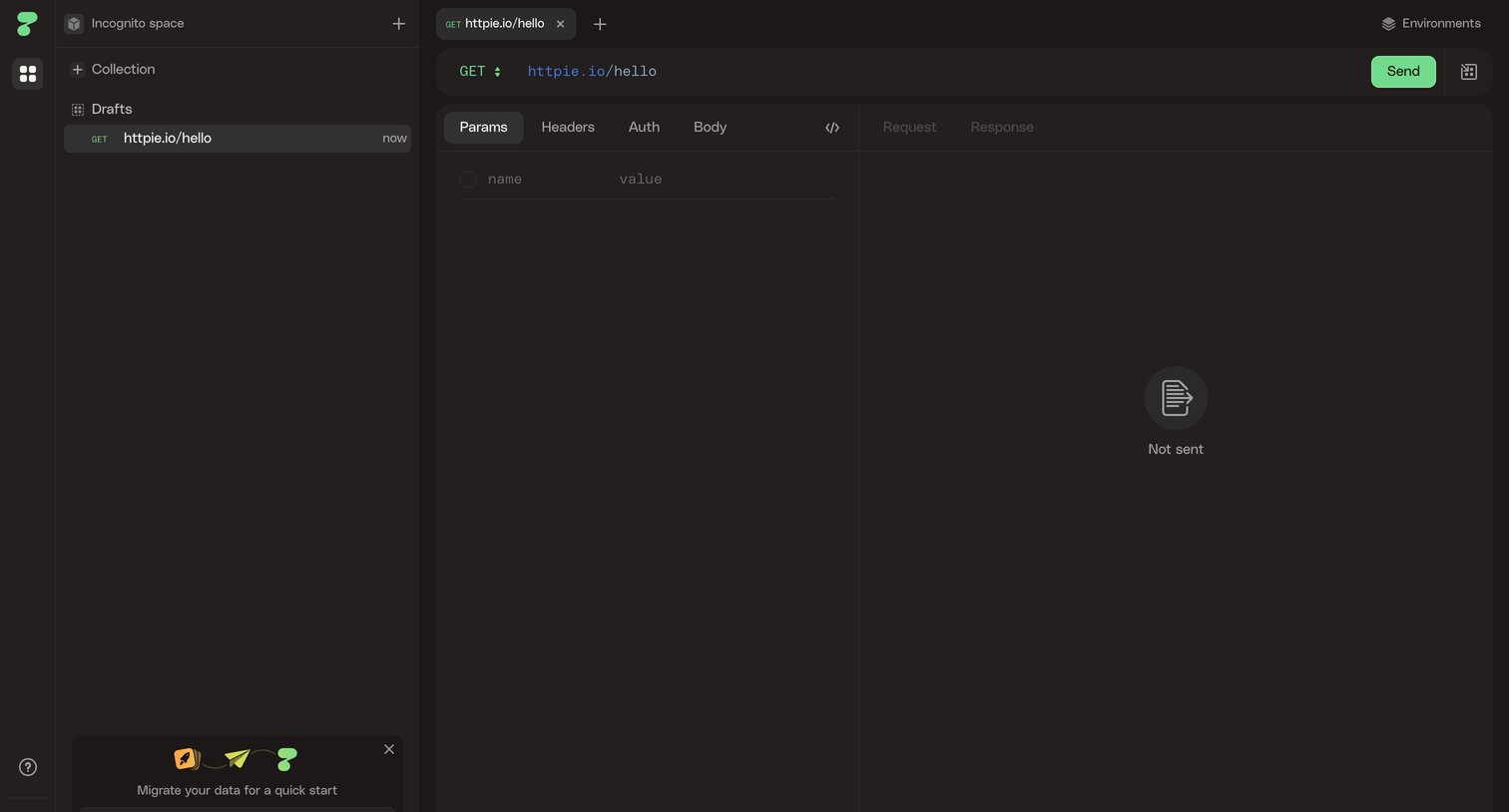Click the 'now' timestamp on draft row
1509x812 pixels.
tap(394, 139)
